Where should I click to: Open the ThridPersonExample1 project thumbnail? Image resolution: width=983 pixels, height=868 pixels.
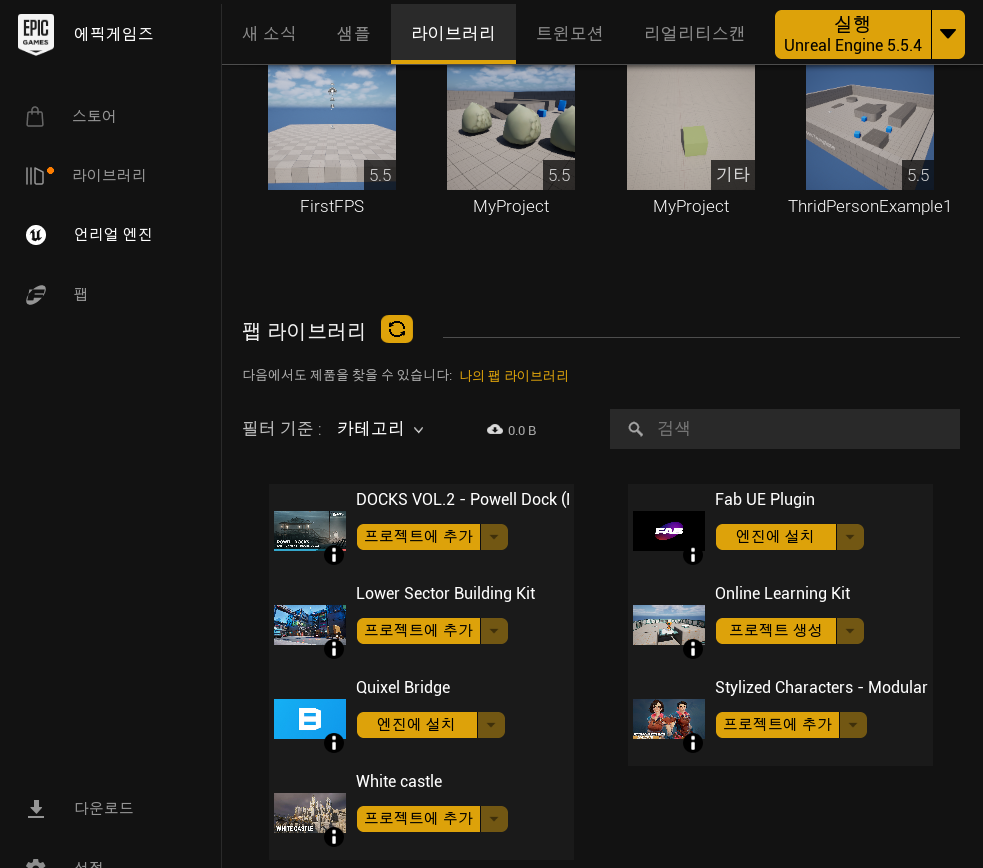click(x=870, y=127)
